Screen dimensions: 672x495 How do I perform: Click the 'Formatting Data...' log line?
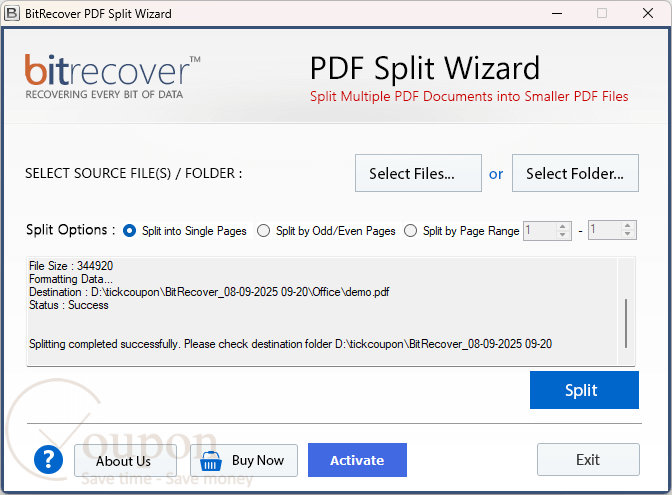tap(71, 279)
